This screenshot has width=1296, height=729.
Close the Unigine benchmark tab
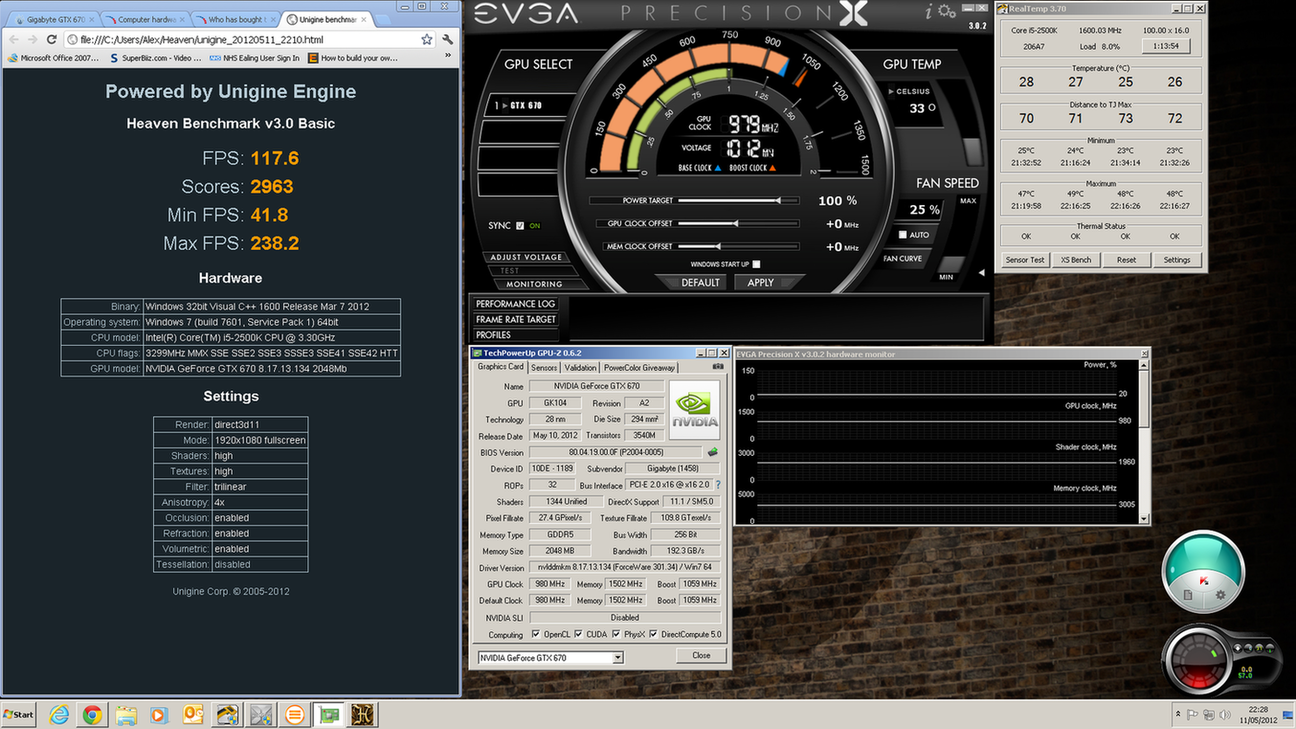coord(363,19)
